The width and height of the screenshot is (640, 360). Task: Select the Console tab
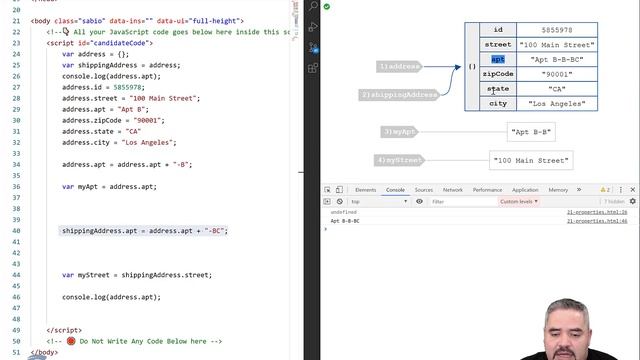click(x=395, y=190)
